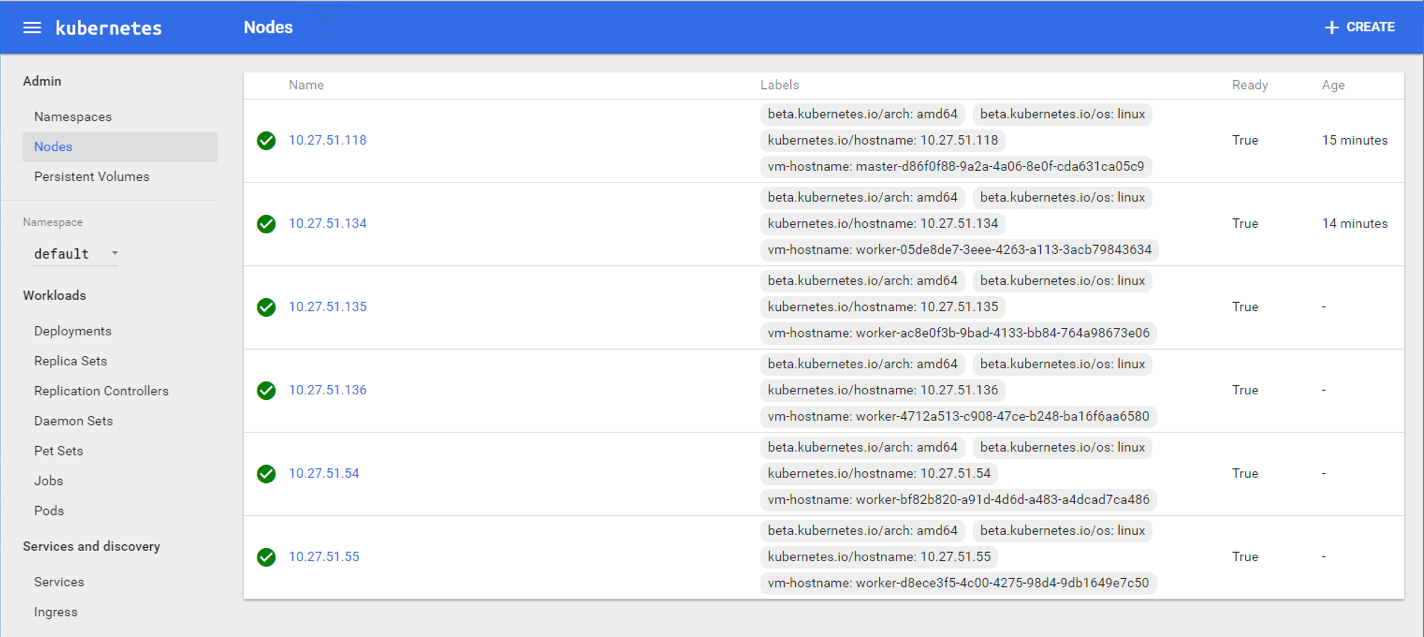Viewport: 1424px width, 637px height.
Task: Click green status icon for node 10.27.51.54
Action: (266, 474)
